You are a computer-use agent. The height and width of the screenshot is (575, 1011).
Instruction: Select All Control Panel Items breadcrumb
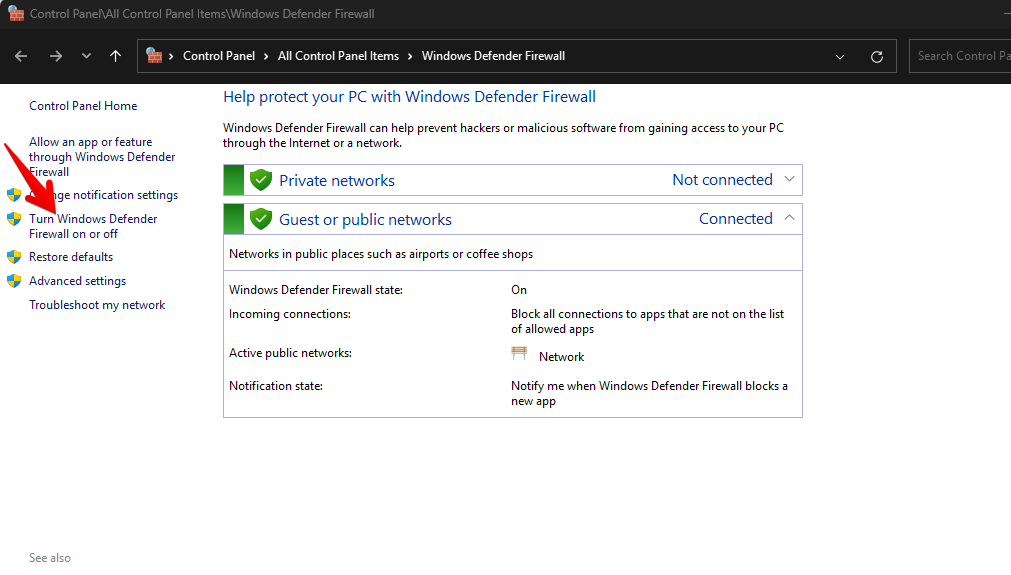point(338,56)
